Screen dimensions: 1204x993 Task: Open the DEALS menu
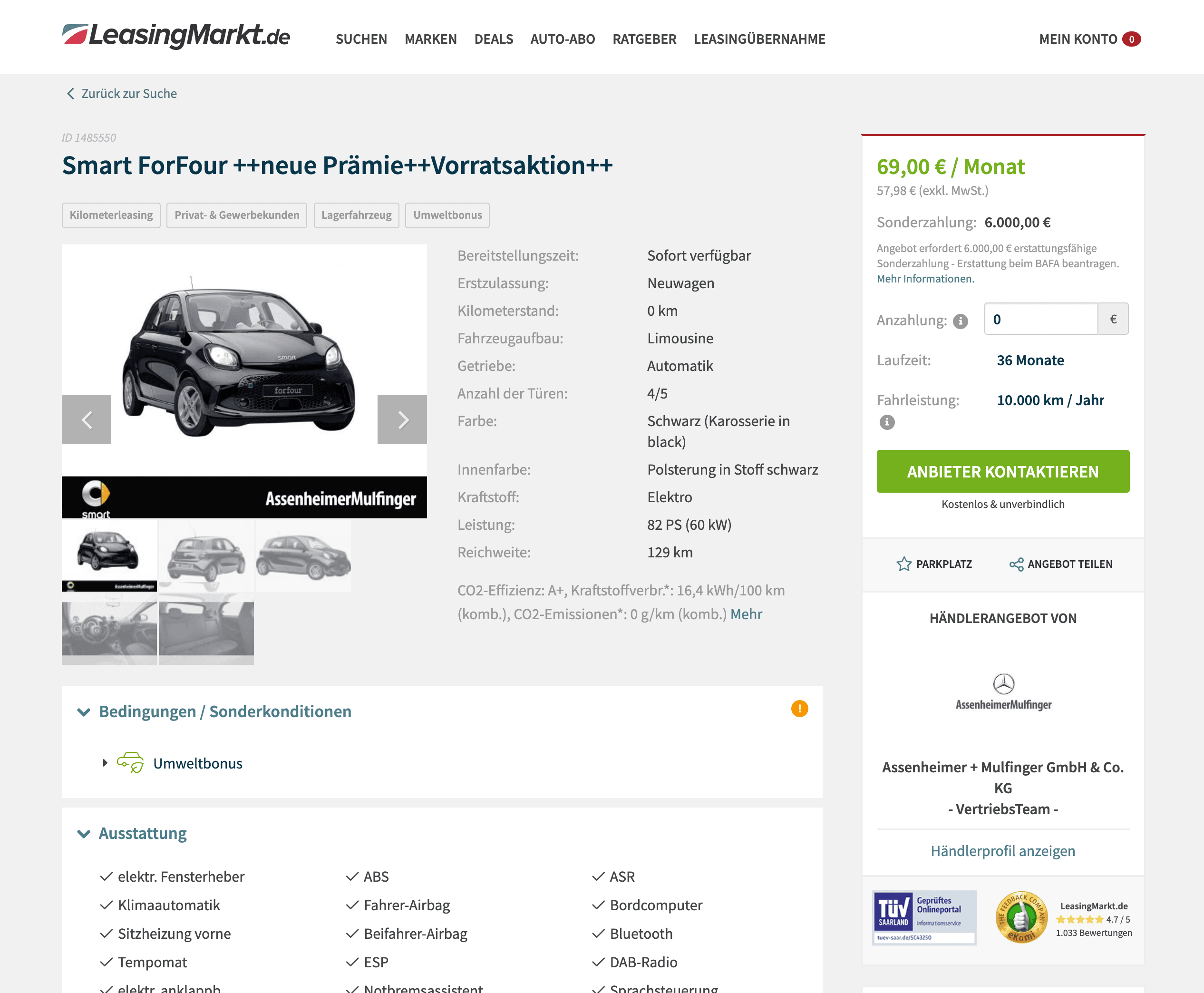(494, 39)
